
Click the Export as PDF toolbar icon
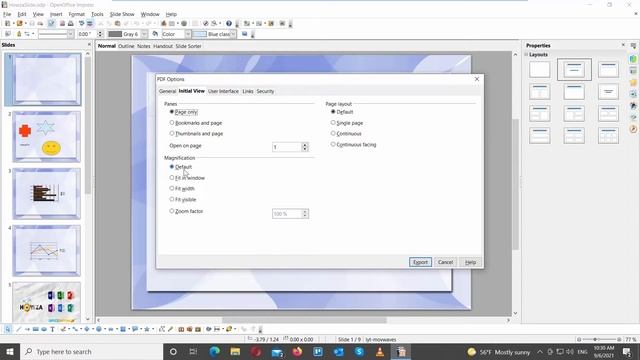[62, 24]
